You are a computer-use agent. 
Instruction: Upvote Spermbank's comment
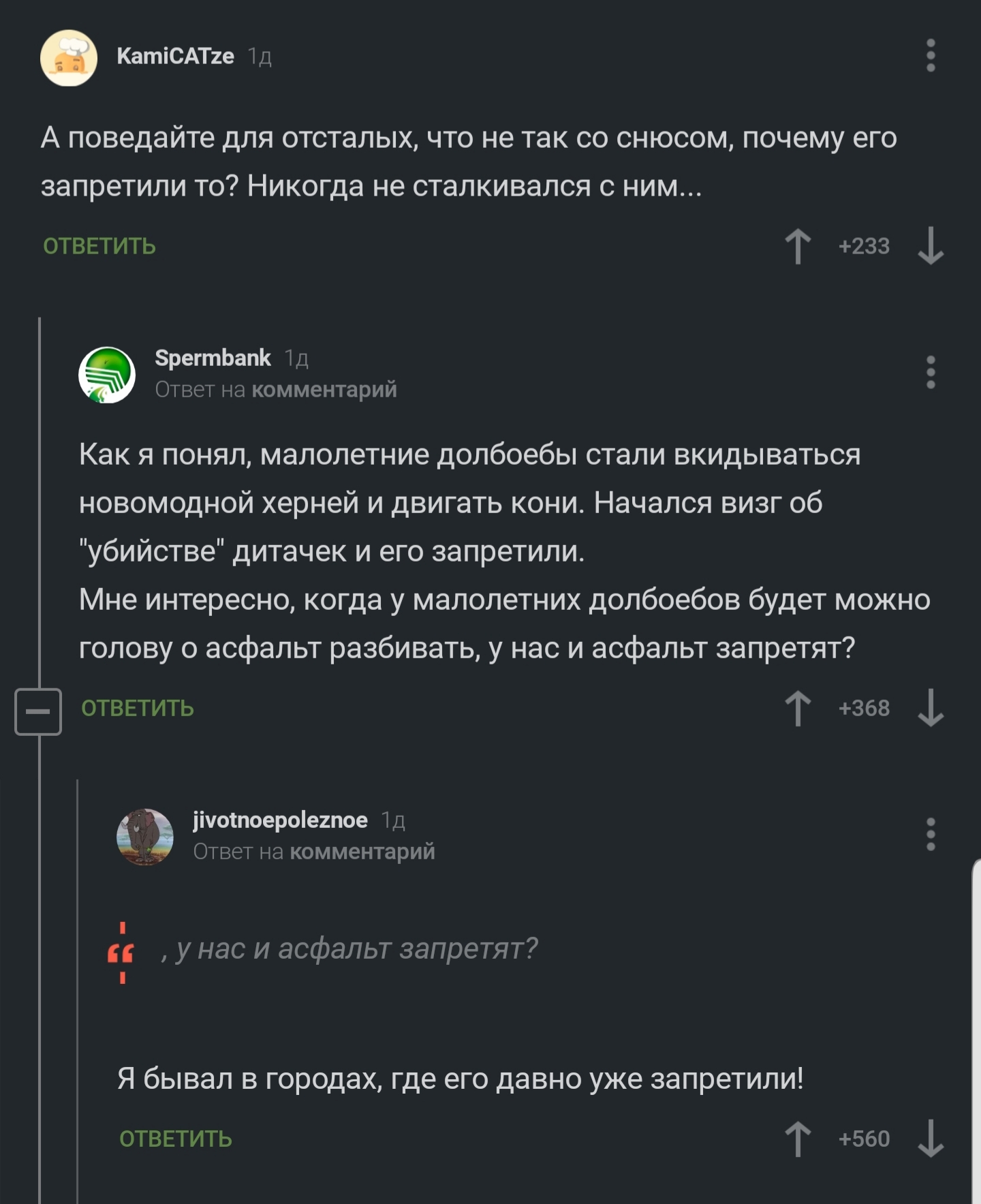[x=798, y=709]
